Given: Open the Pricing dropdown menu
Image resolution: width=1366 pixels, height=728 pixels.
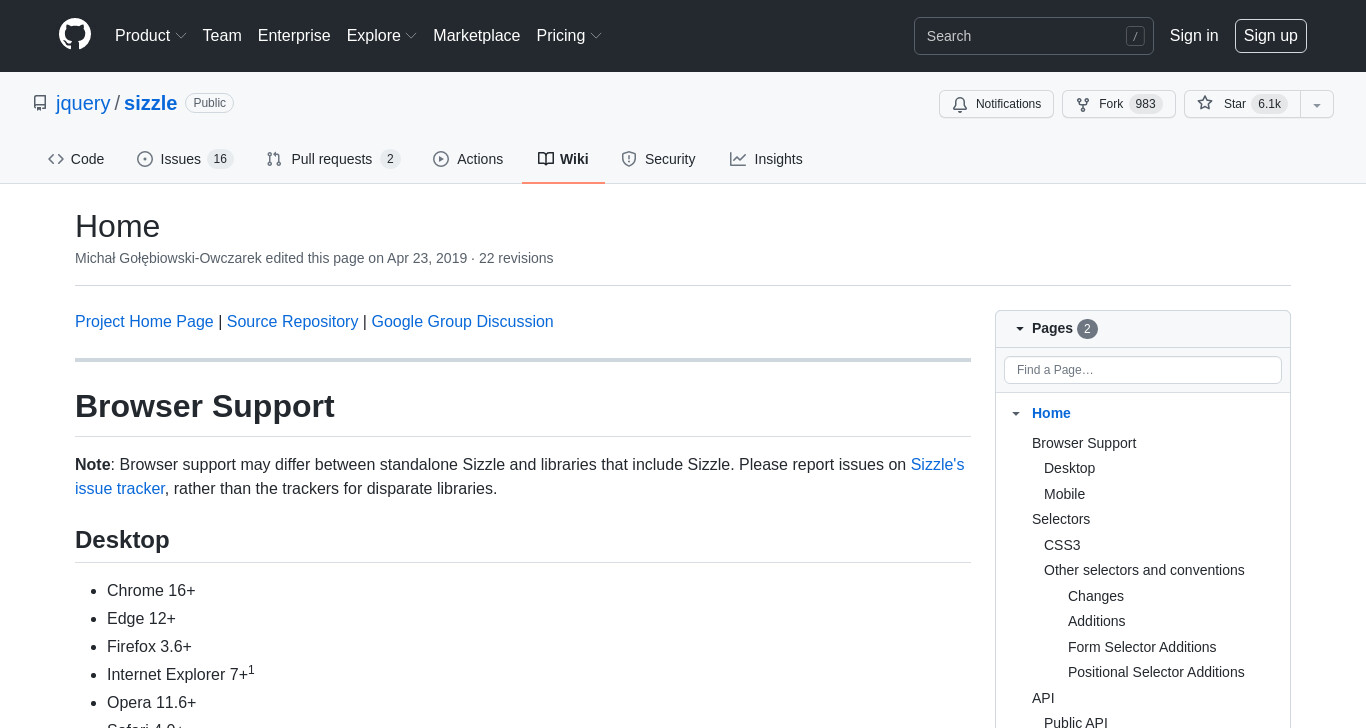Looking at the screenshot, I should coord(569,36).
